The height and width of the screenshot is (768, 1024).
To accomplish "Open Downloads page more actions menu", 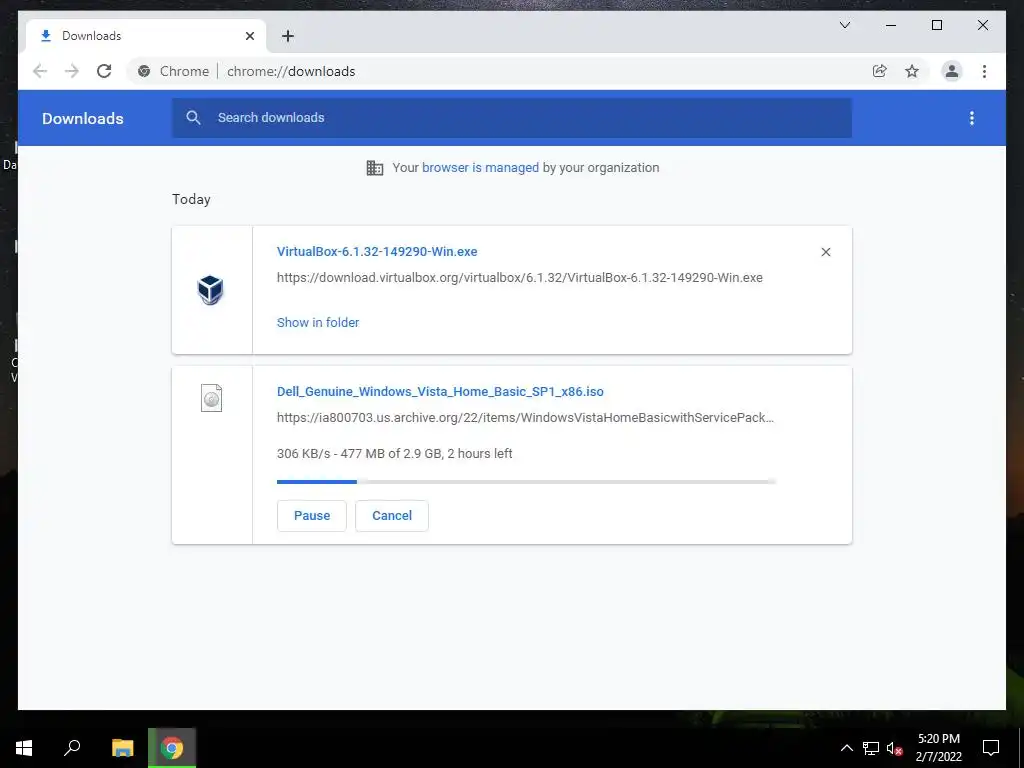I will 972,118.
